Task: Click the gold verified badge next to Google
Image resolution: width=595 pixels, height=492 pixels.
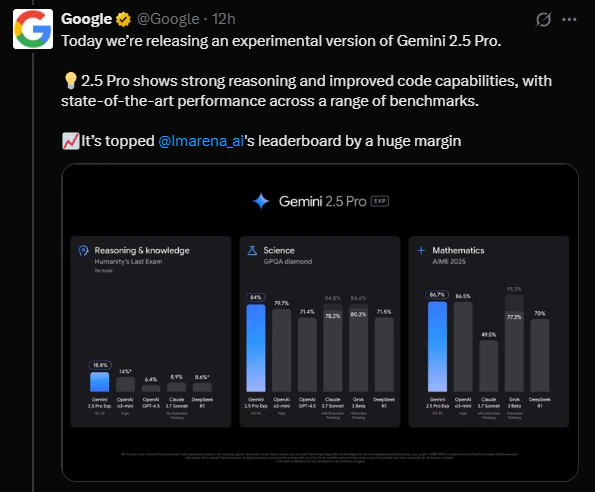Action: pos(123,19)
